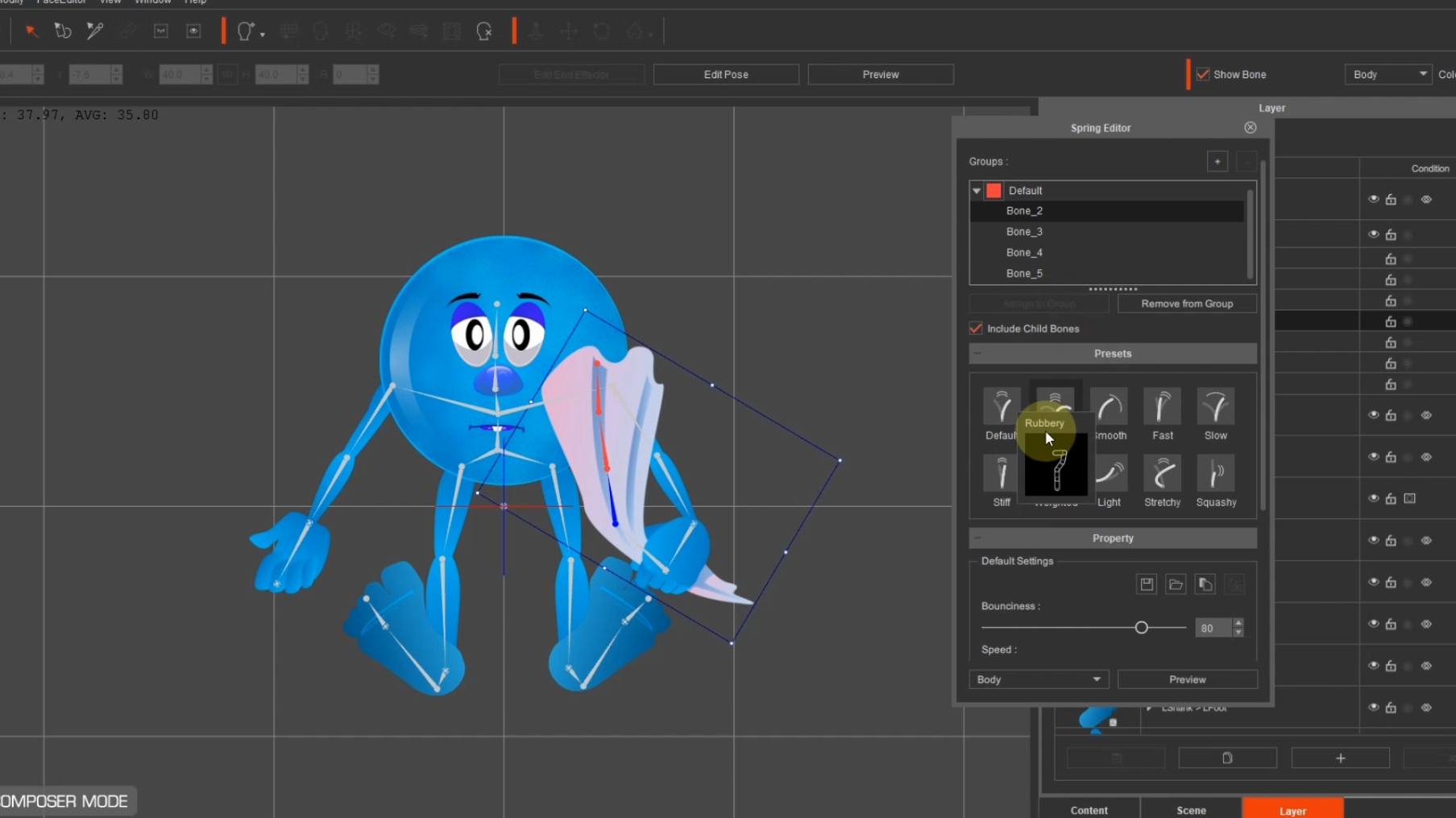This screenshot has width=1456, height=818.
Task: Save default settings with floppy disk icon
Action: 1147,584
